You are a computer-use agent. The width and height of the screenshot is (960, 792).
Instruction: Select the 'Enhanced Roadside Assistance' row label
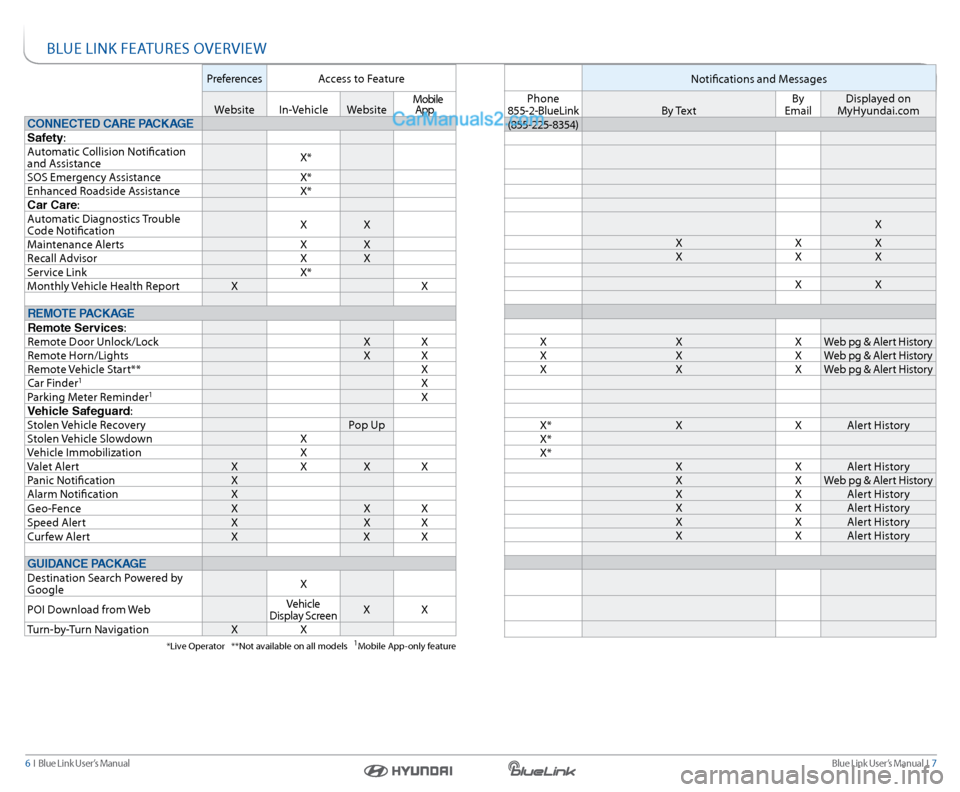point(103,191)
